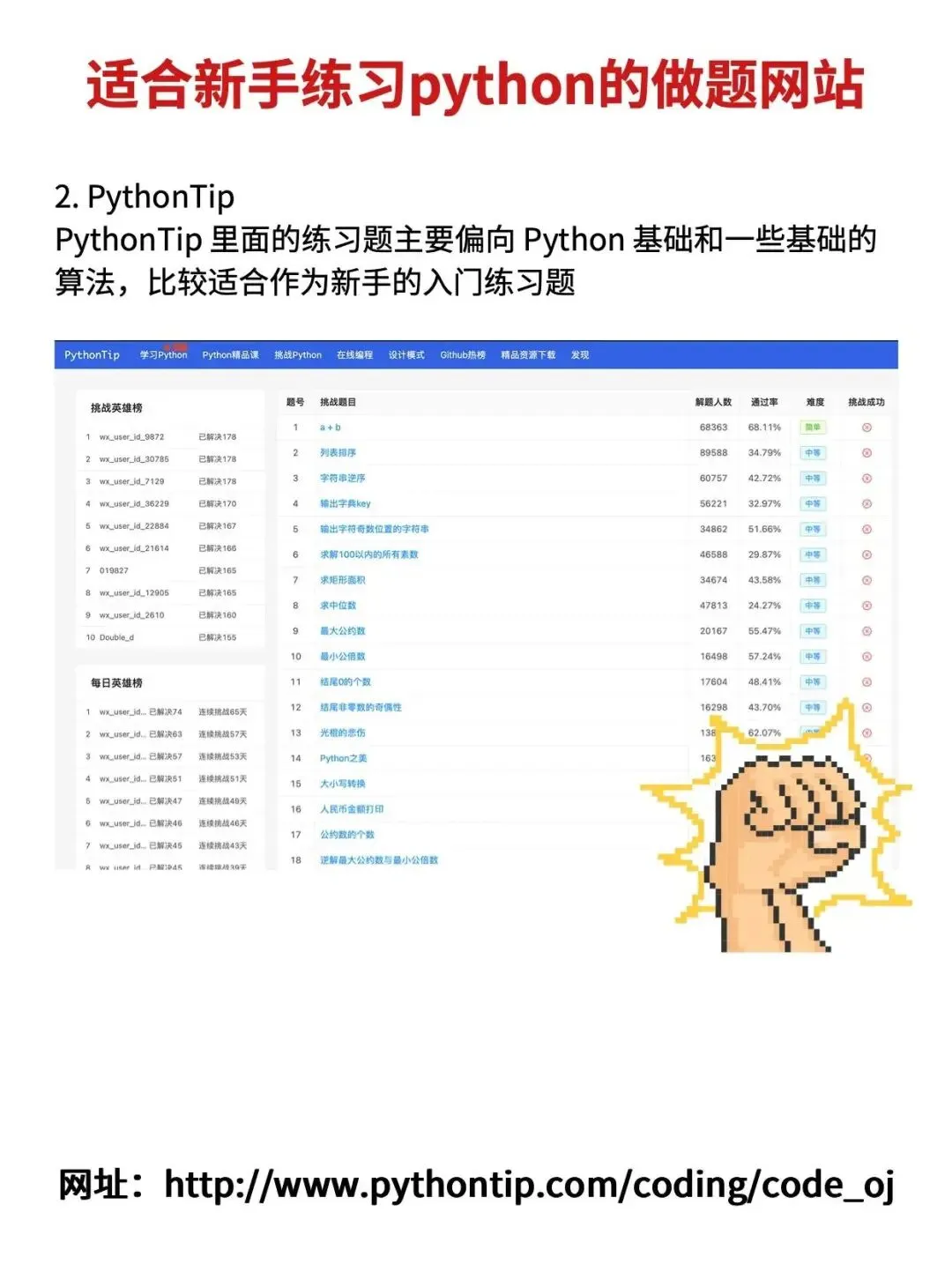The height and width of the screenshot is (1272, 952).
Task: Open the 发现 nav item
Action: (580, 355)
